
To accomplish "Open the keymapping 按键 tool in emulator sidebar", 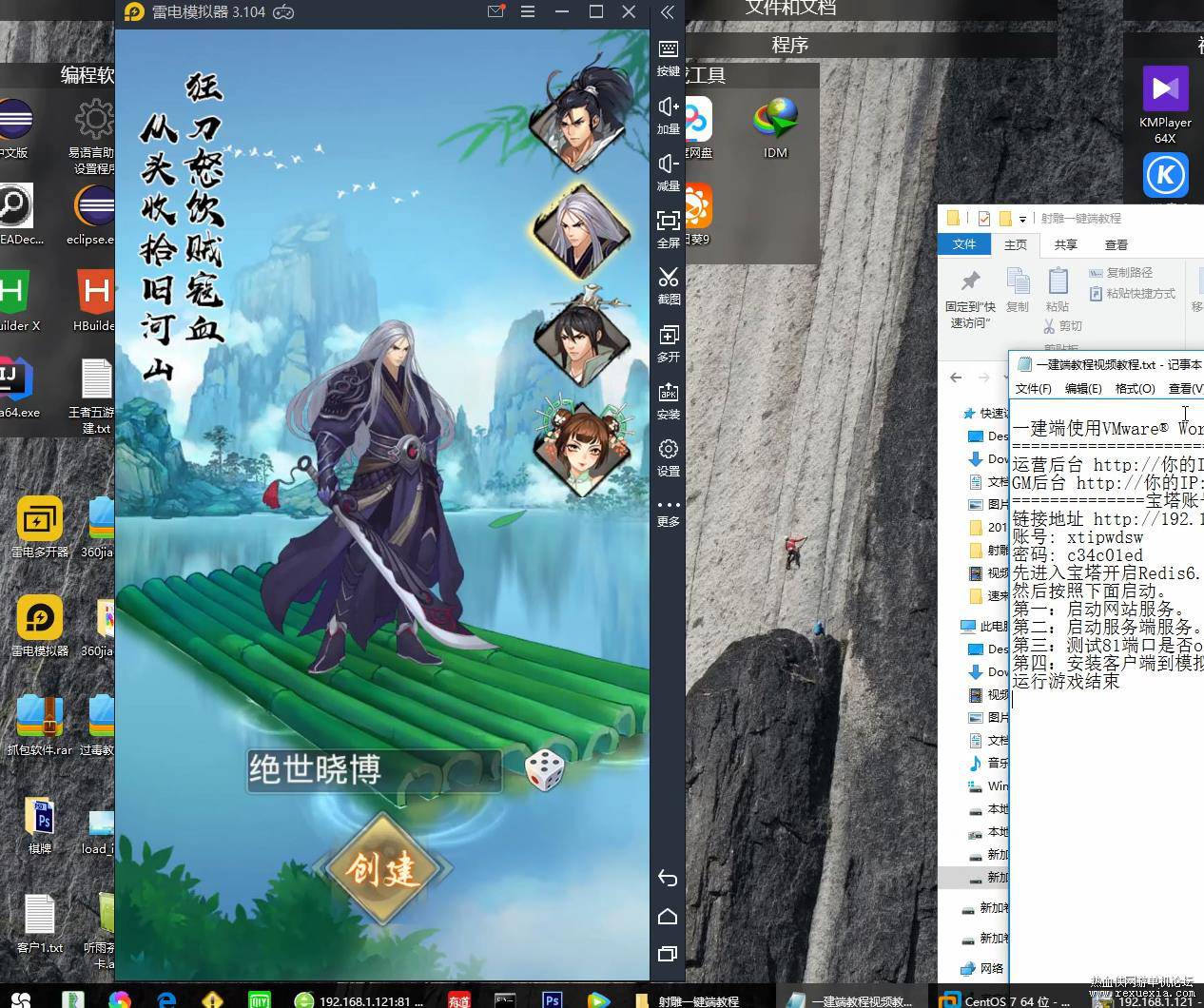I will click(x=668, y=57).
